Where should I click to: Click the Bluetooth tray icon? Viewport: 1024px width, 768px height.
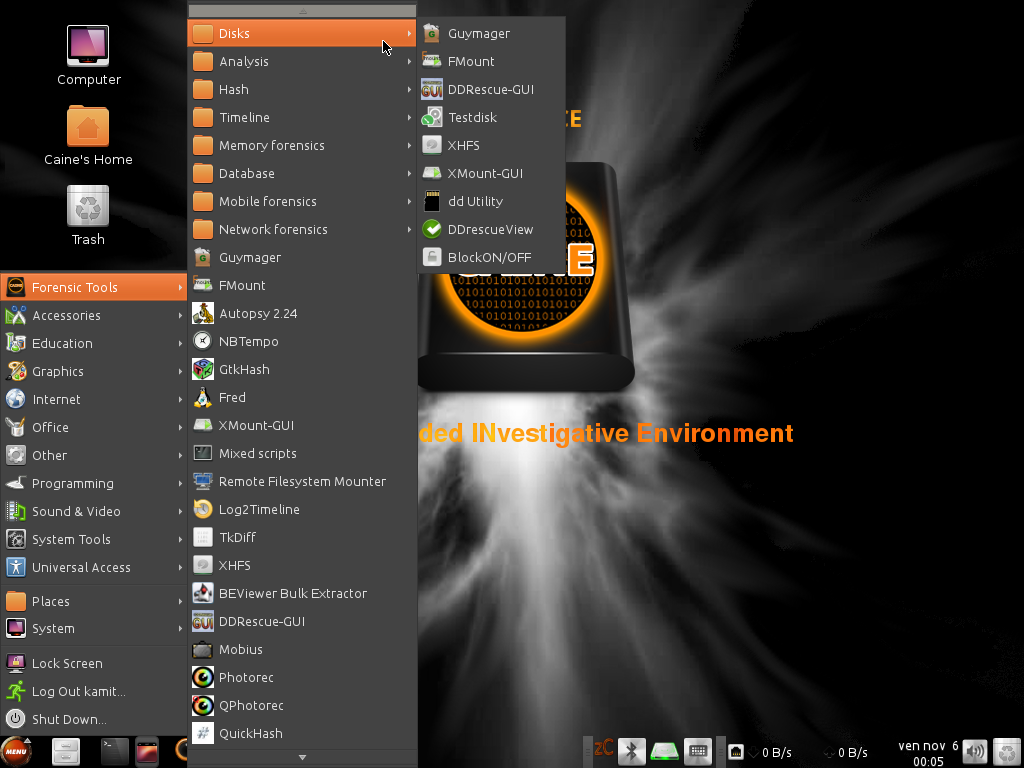point(631,751)
